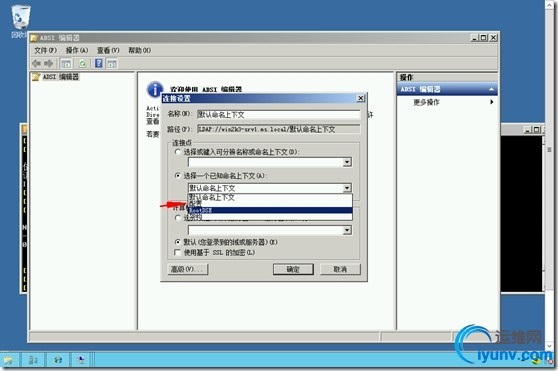Choose 默认命名上下文 in the open dropdown list
558x371 pixels.
pos(270,197)
